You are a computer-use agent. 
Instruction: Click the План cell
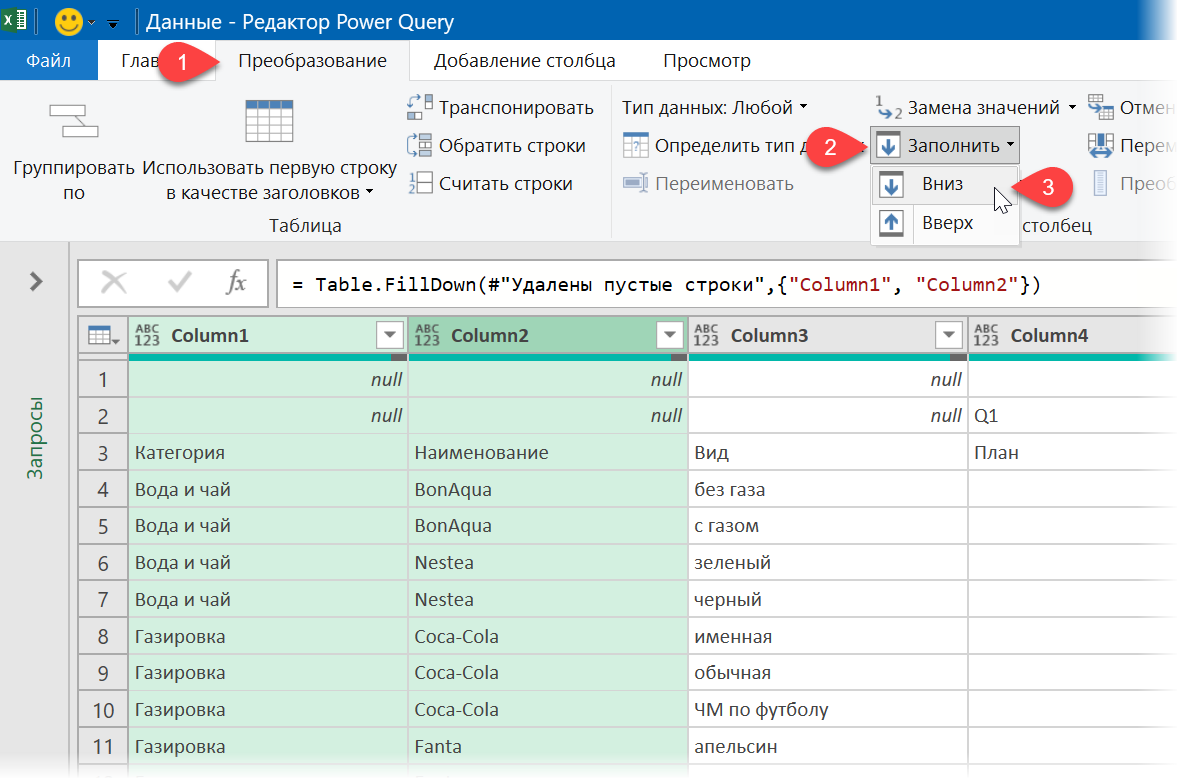pos(1073,453)
